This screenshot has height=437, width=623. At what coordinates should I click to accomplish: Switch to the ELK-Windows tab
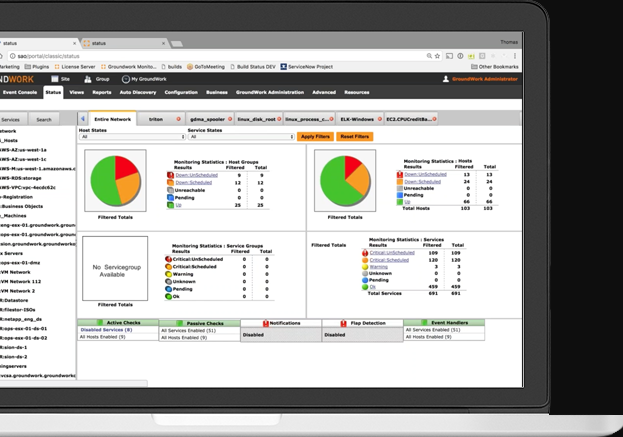pos(357,119)
